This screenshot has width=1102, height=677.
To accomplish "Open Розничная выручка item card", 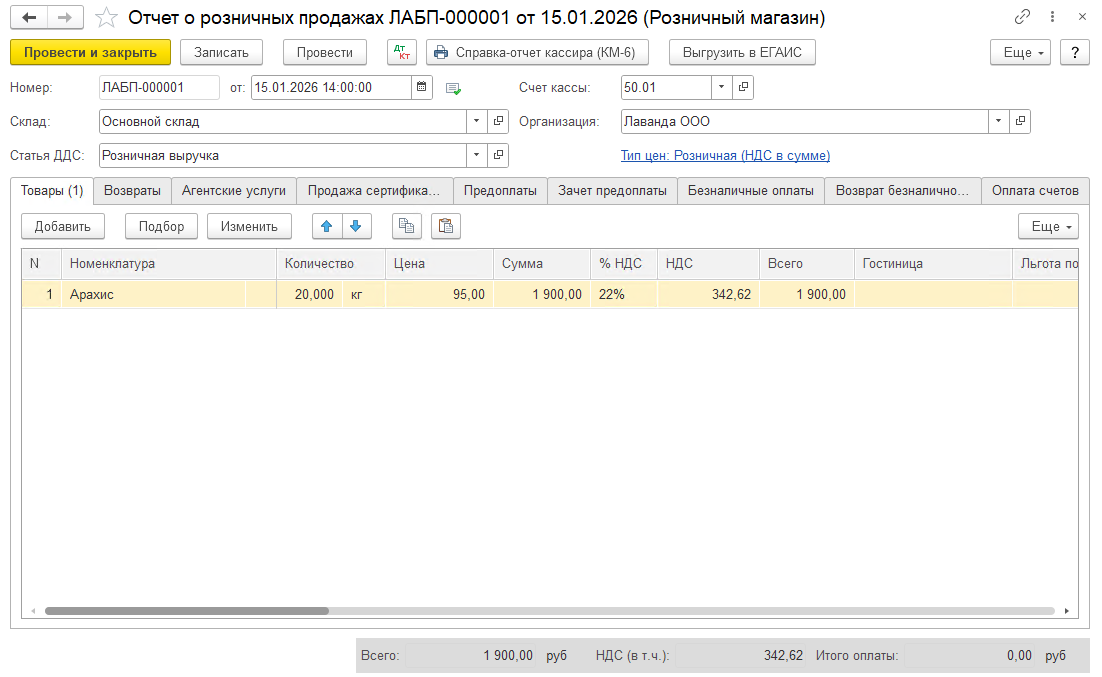I will pyautogui.click(x=498, y=155).
